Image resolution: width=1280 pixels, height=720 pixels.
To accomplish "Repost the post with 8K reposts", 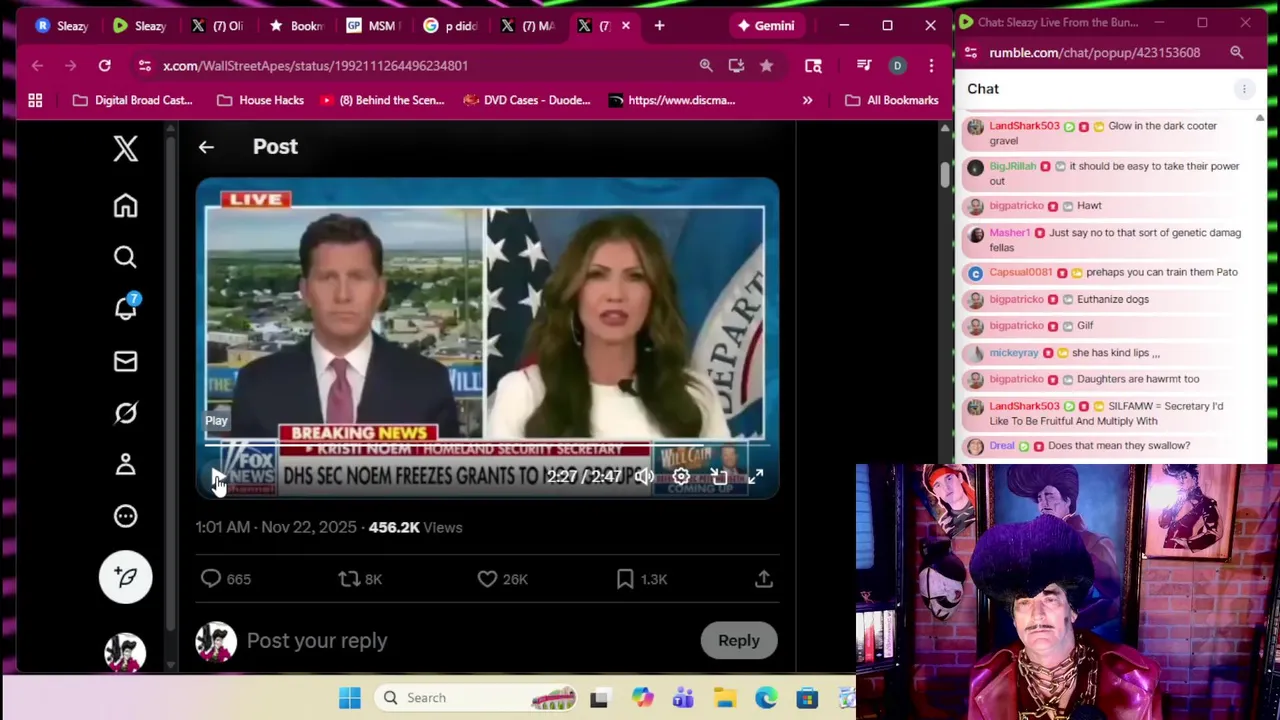I will 348,579.
